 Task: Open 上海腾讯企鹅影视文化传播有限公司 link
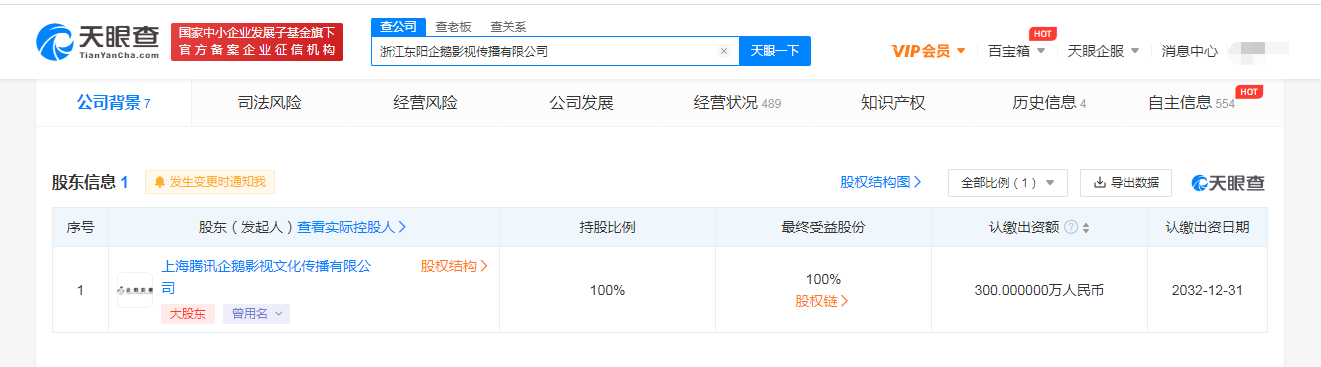pos(266,276)
